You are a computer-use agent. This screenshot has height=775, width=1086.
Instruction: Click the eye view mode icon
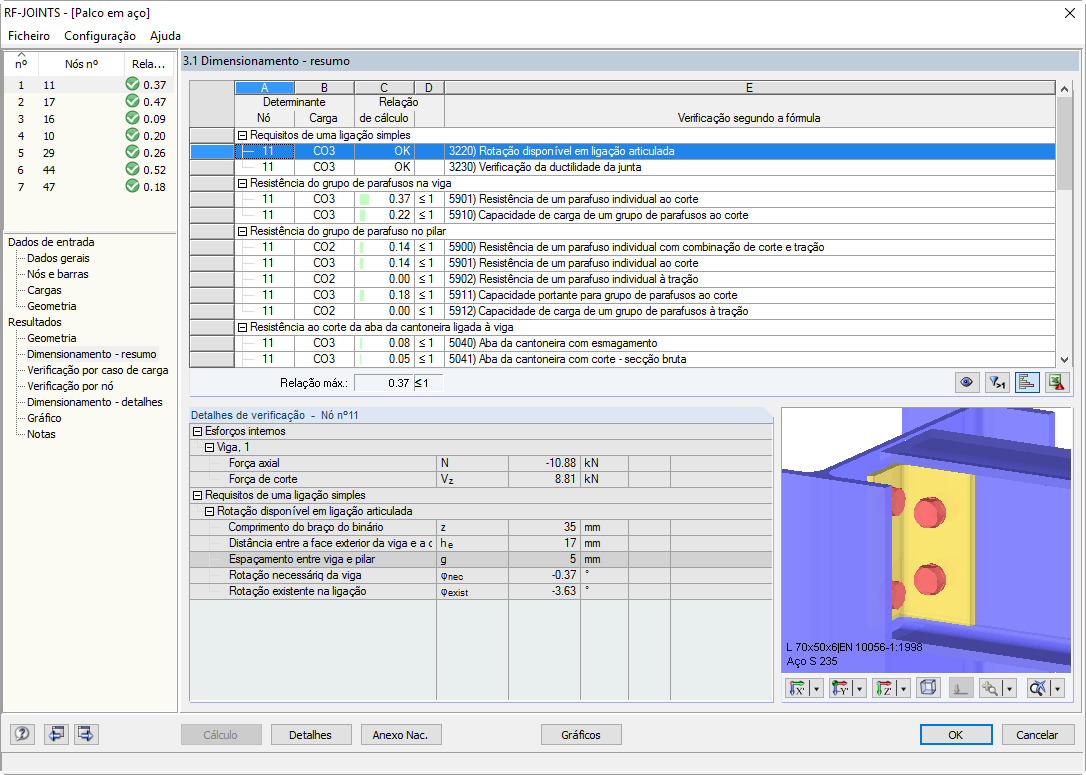click(966, 382)
